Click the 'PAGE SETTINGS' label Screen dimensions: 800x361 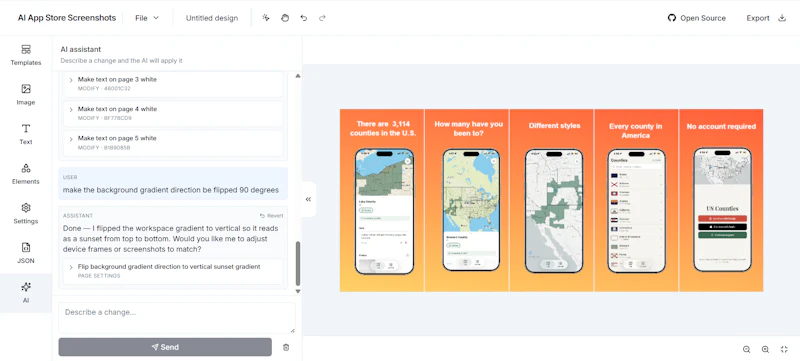[99, 276]
